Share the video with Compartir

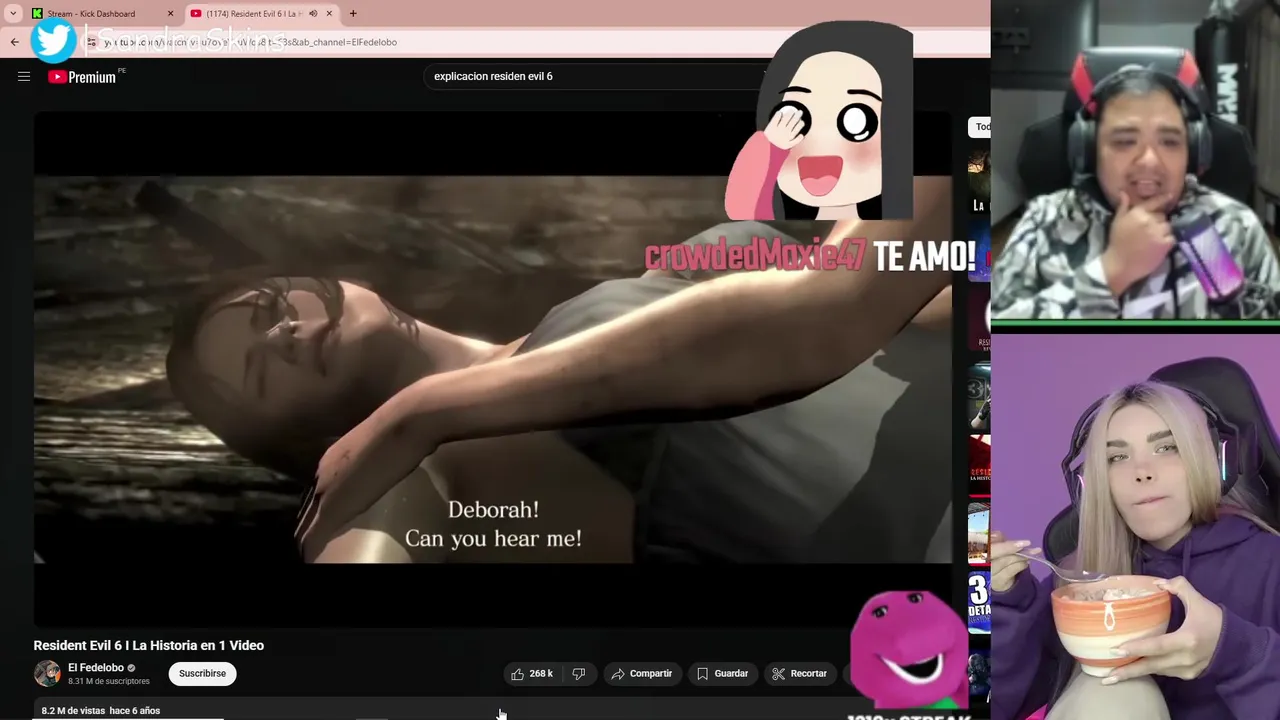coord(642,674)
